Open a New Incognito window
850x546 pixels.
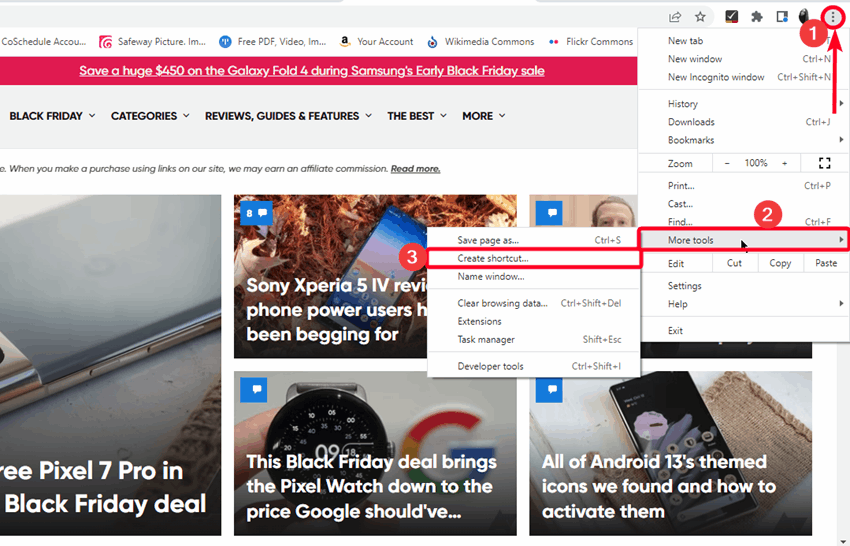point(743,77)
